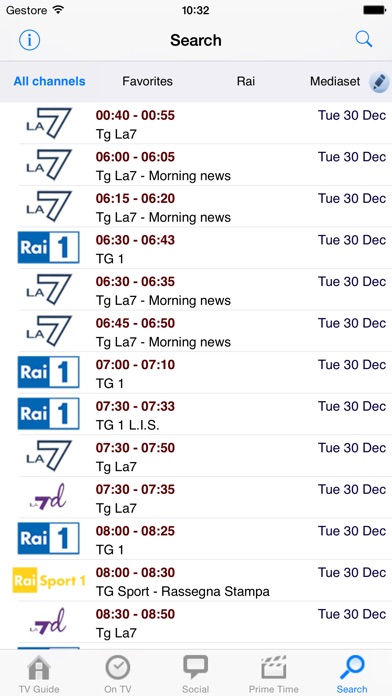This screenshot has height=696, width=392.
Task: Select the Rai channel filter
Action: coord(246,81)
